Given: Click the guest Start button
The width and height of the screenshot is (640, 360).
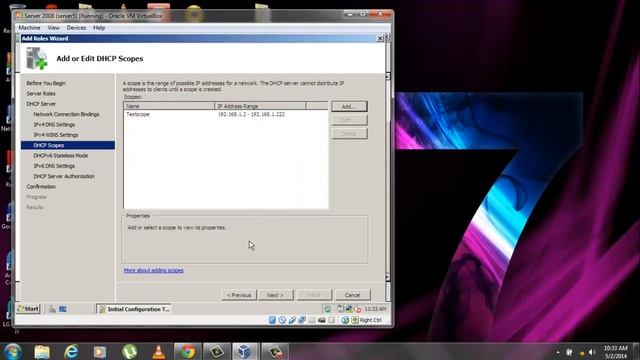Looking at the screenshot, I should (x=28, y=309).
